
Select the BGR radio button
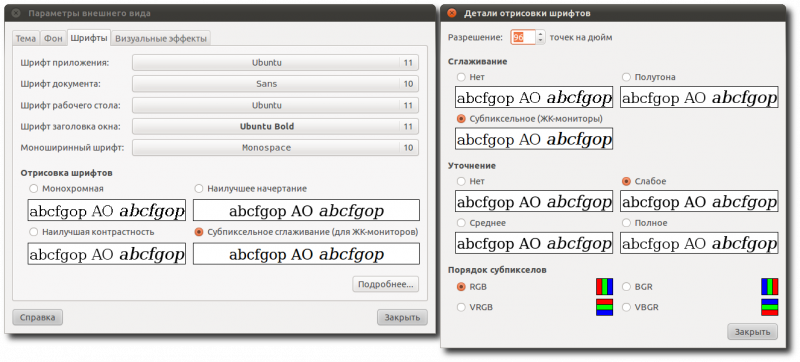[x=627, y=287]
